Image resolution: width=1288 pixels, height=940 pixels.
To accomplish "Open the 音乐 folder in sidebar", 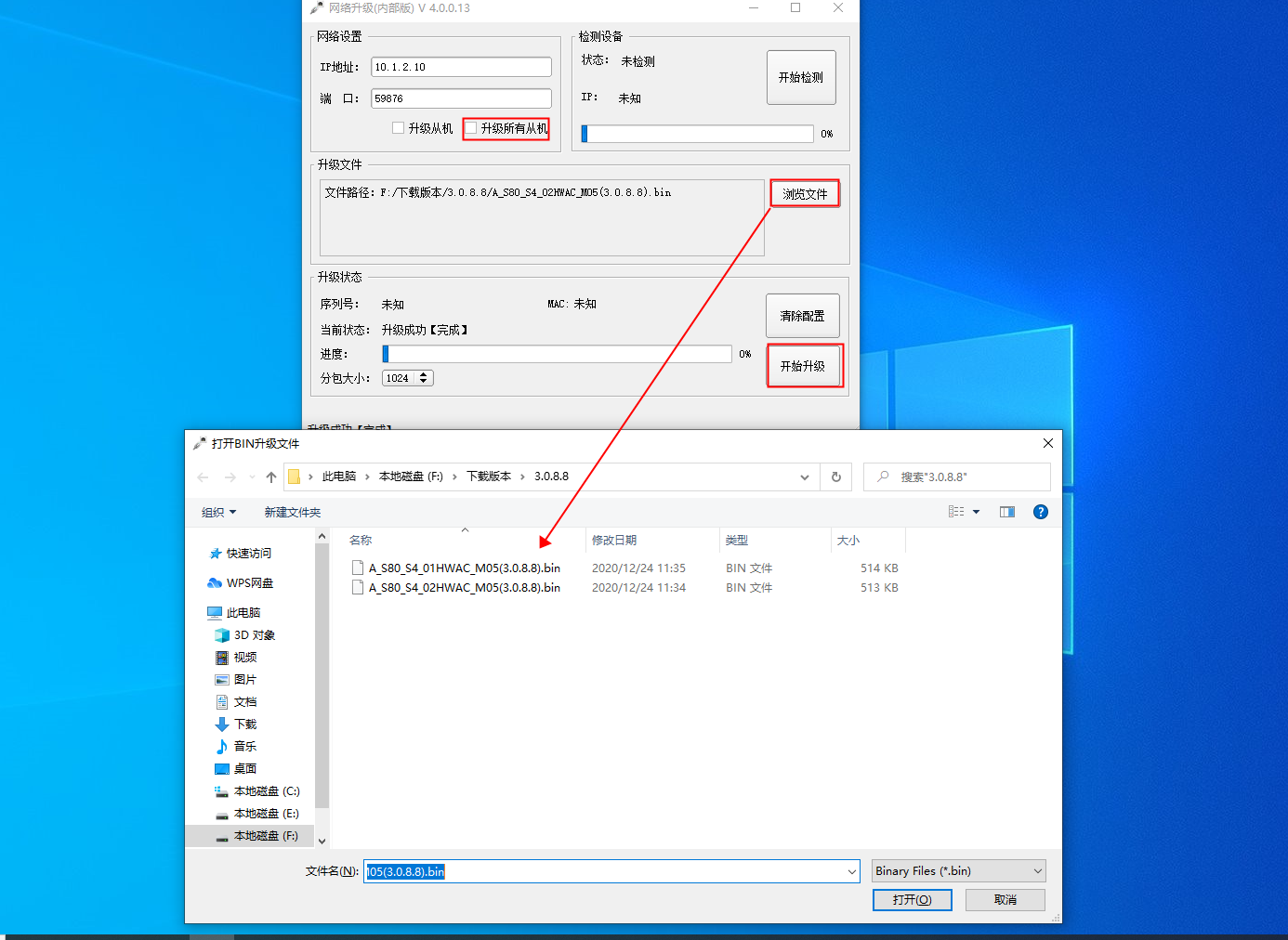I will point(236,747).
